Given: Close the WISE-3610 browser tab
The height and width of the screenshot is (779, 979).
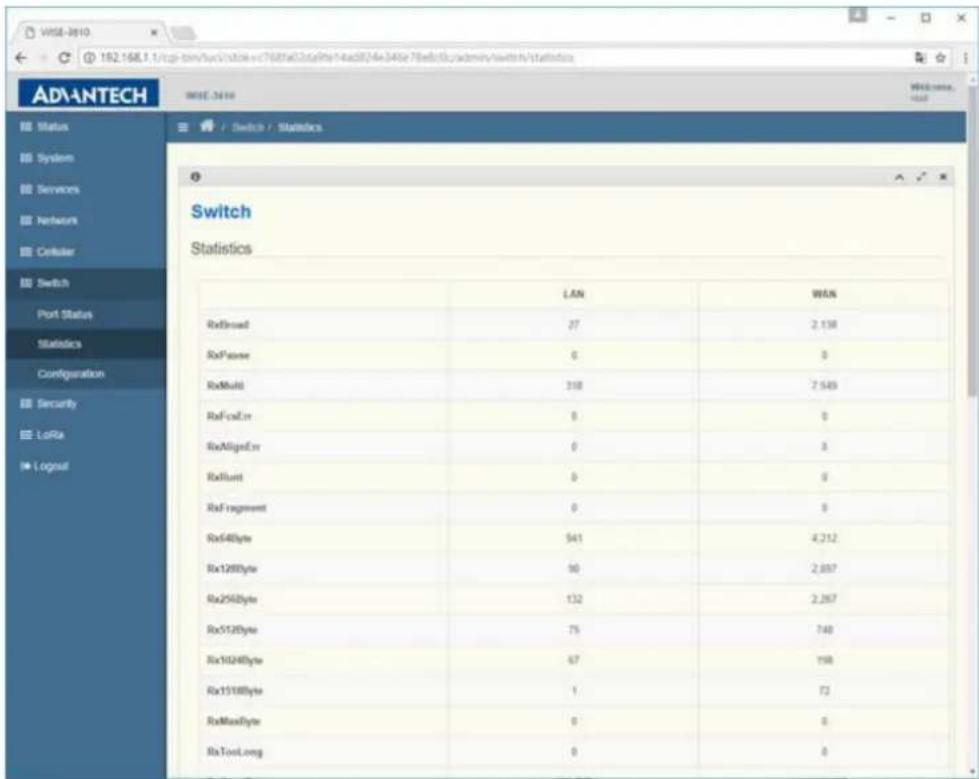Looking at the screenshot, I should (154, 32).
